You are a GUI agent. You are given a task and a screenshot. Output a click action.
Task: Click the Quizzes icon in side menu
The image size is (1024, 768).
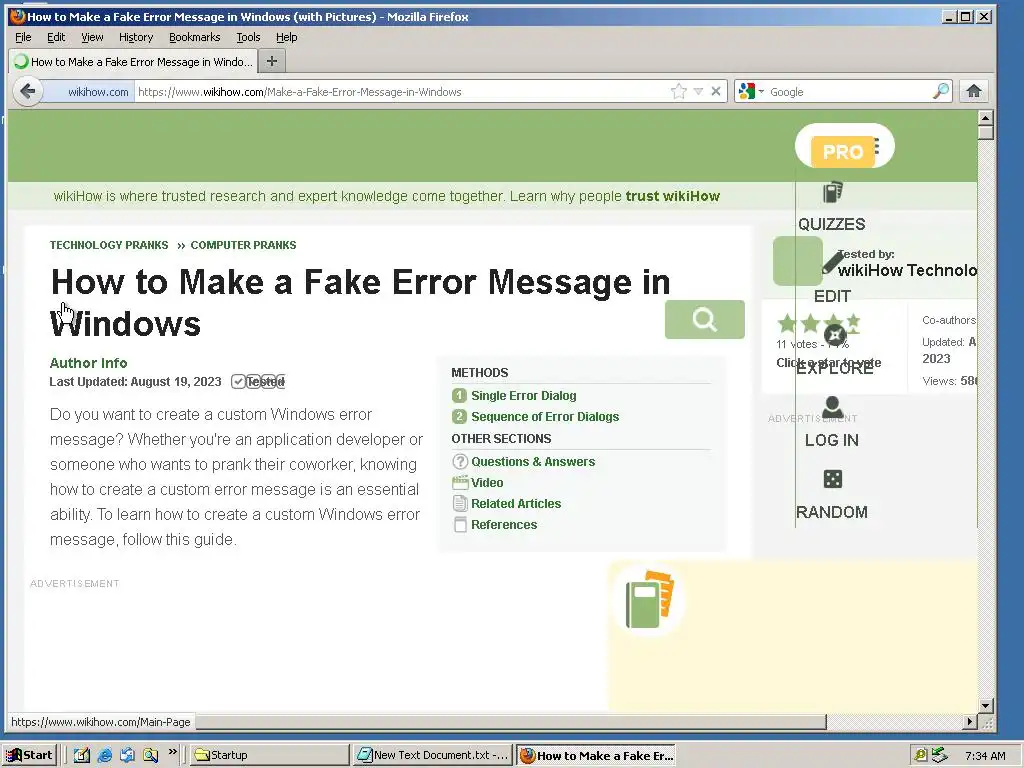[832, 193]
